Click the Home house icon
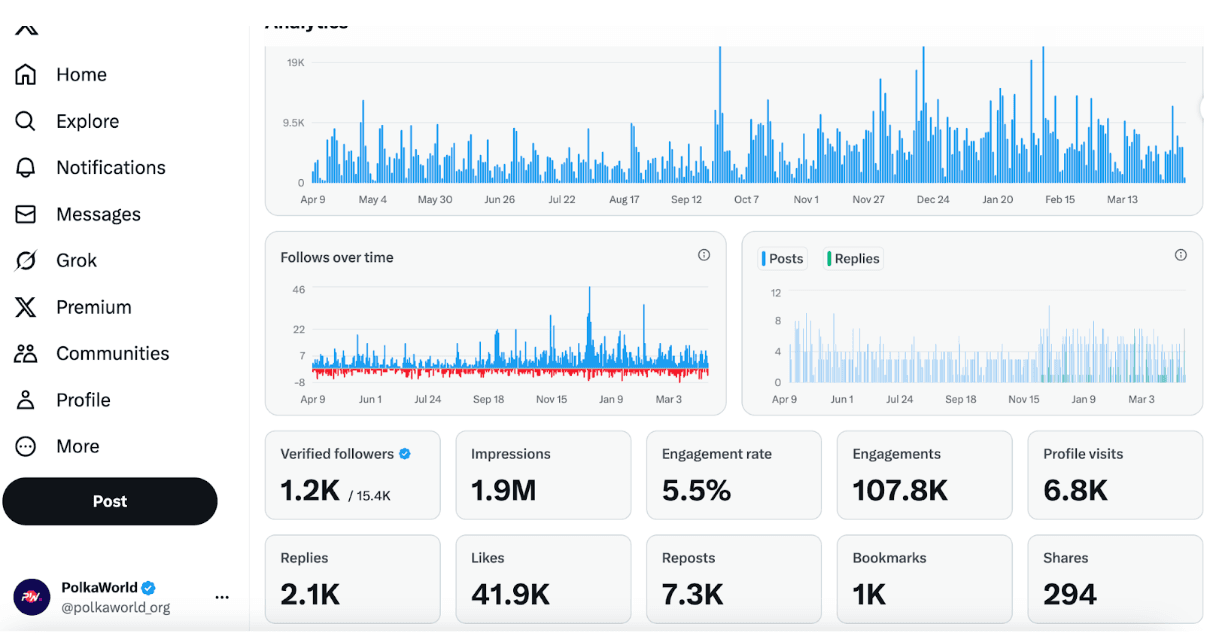The height and width of the screenshot is (636, 1216). 26,75
